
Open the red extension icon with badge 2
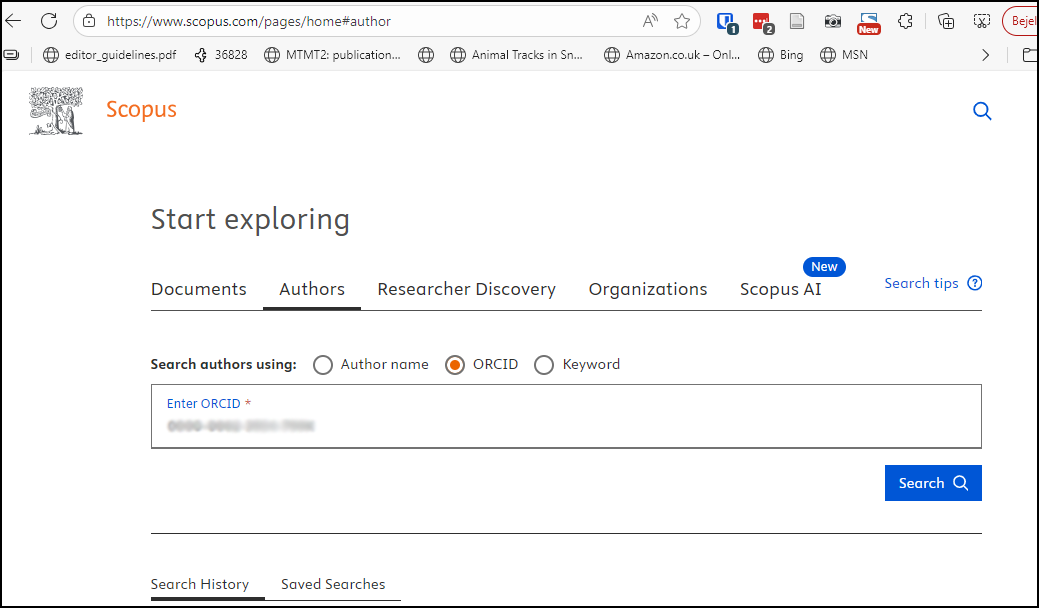[763, 23]
